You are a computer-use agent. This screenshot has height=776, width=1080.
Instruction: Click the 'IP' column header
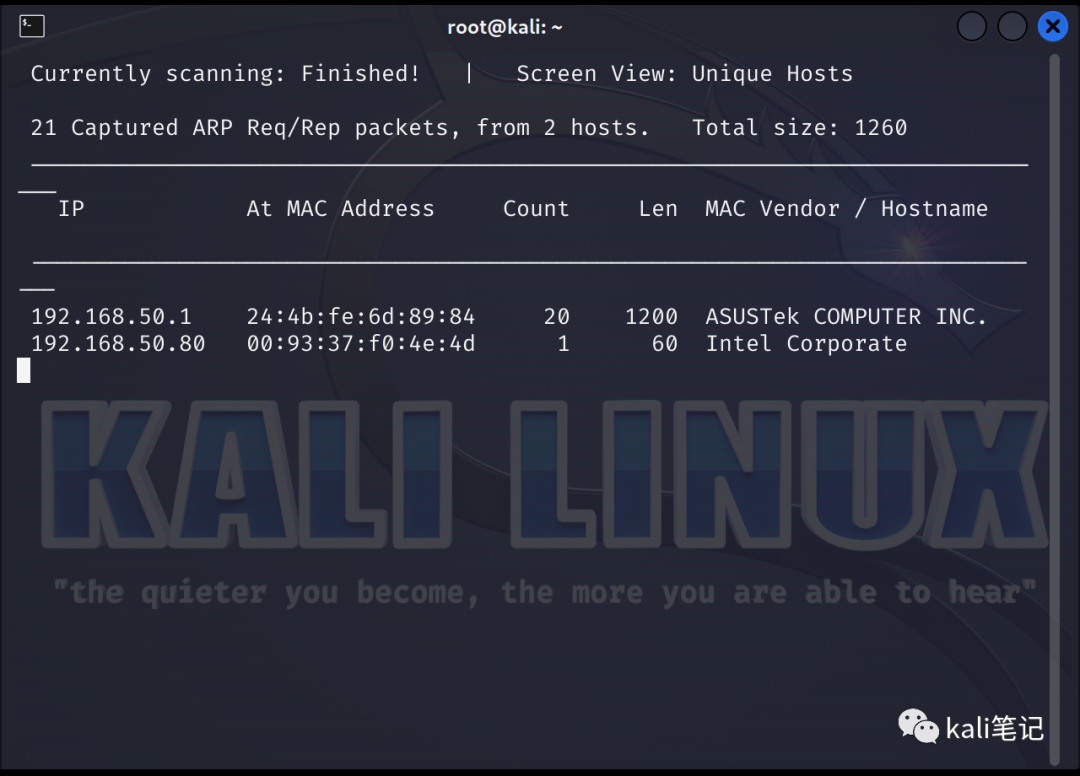pos(72,209)
